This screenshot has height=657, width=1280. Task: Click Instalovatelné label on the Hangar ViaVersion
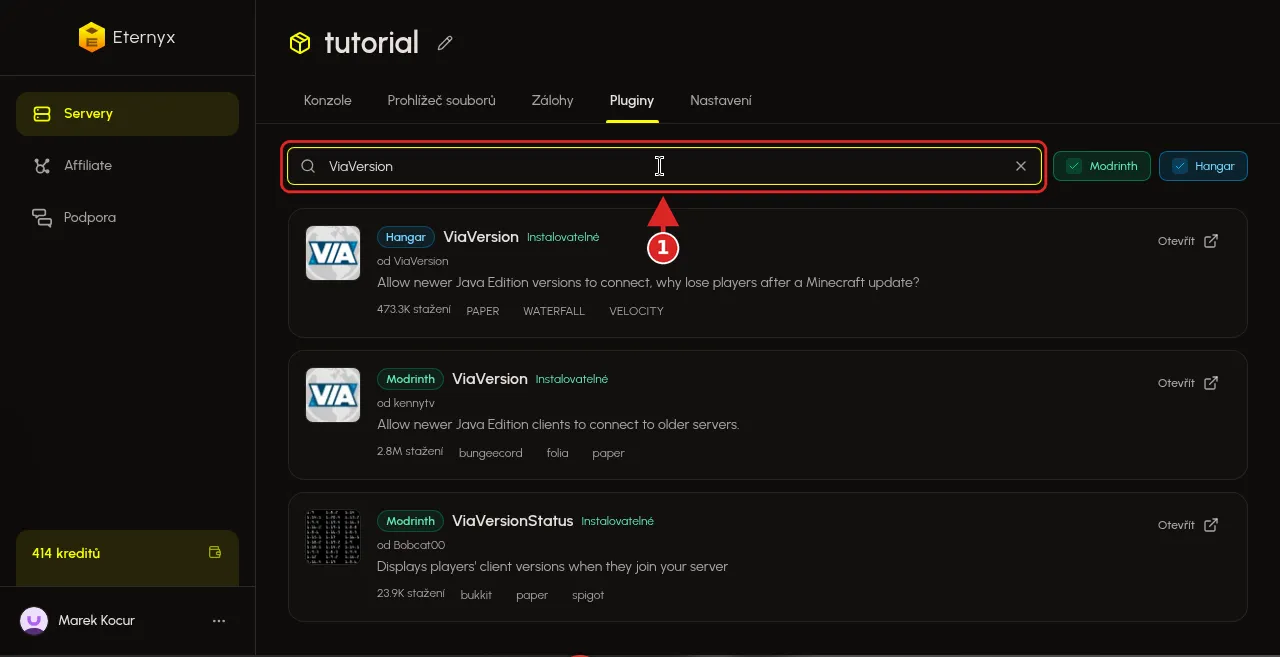pyautogui.click(x=563, y=238)
